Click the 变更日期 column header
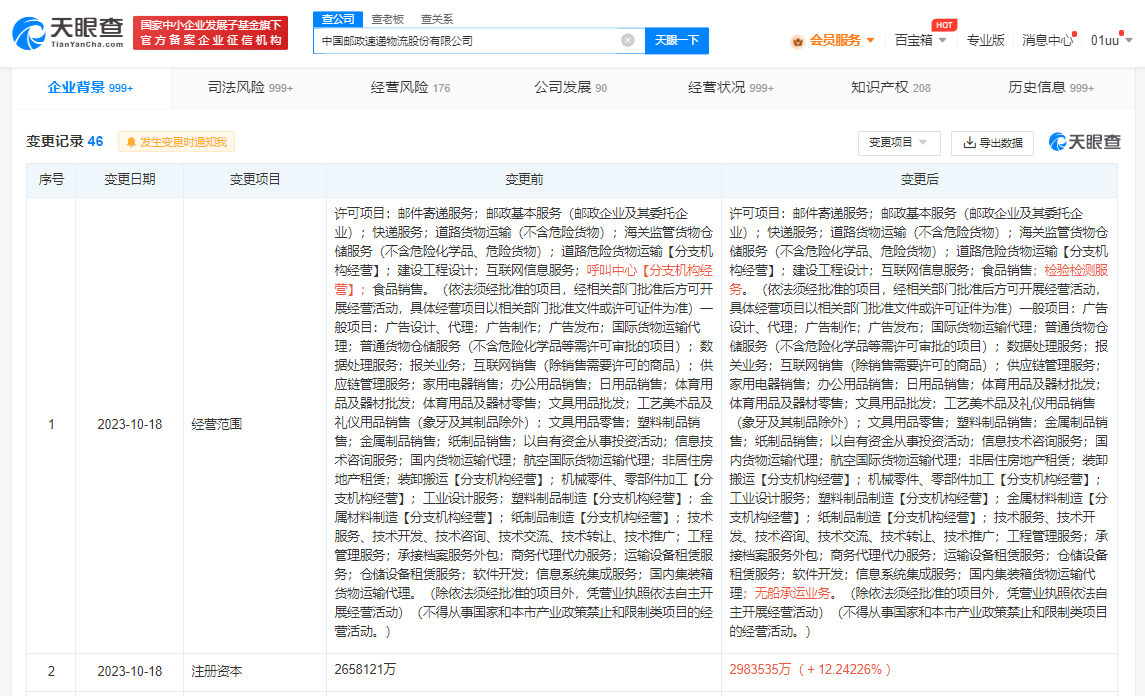Image resolution: width=1145 pixels, height=696 pixels. (x=129, y=180)
